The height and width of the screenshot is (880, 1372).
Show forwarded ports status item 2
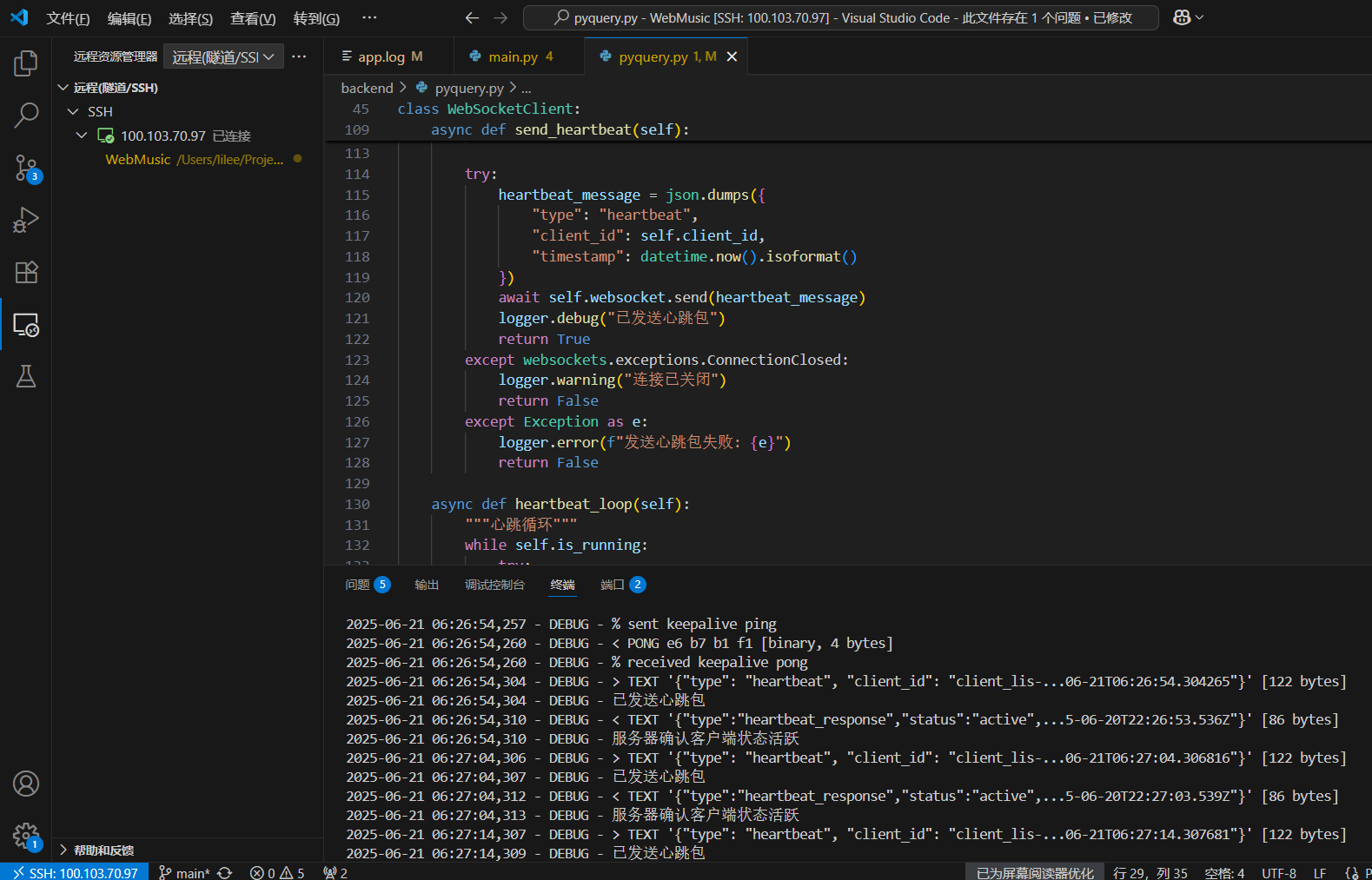click(x=335, y=872)
